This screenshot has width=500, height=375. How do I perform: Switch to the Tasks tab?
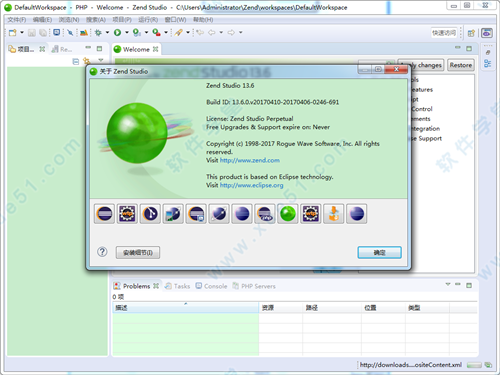[x=178, y=286]
